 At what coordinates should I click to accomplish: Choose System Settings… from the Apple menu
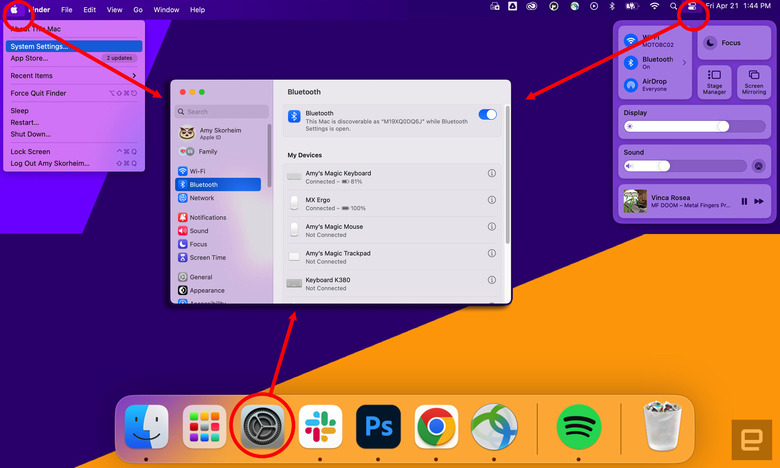point(40,46)
